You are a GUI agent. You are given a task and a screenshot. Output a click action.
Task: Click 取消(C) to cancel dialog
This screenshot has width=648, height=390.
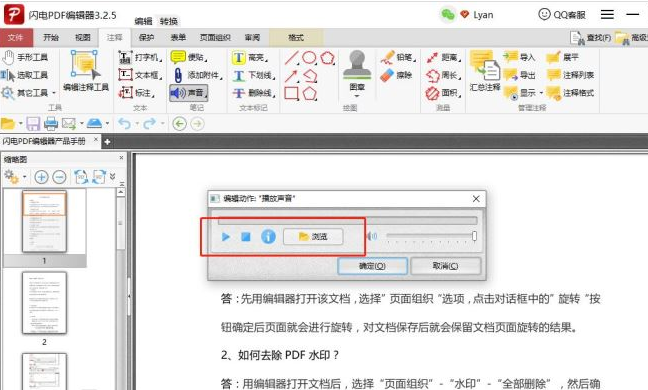click(446, 266)
